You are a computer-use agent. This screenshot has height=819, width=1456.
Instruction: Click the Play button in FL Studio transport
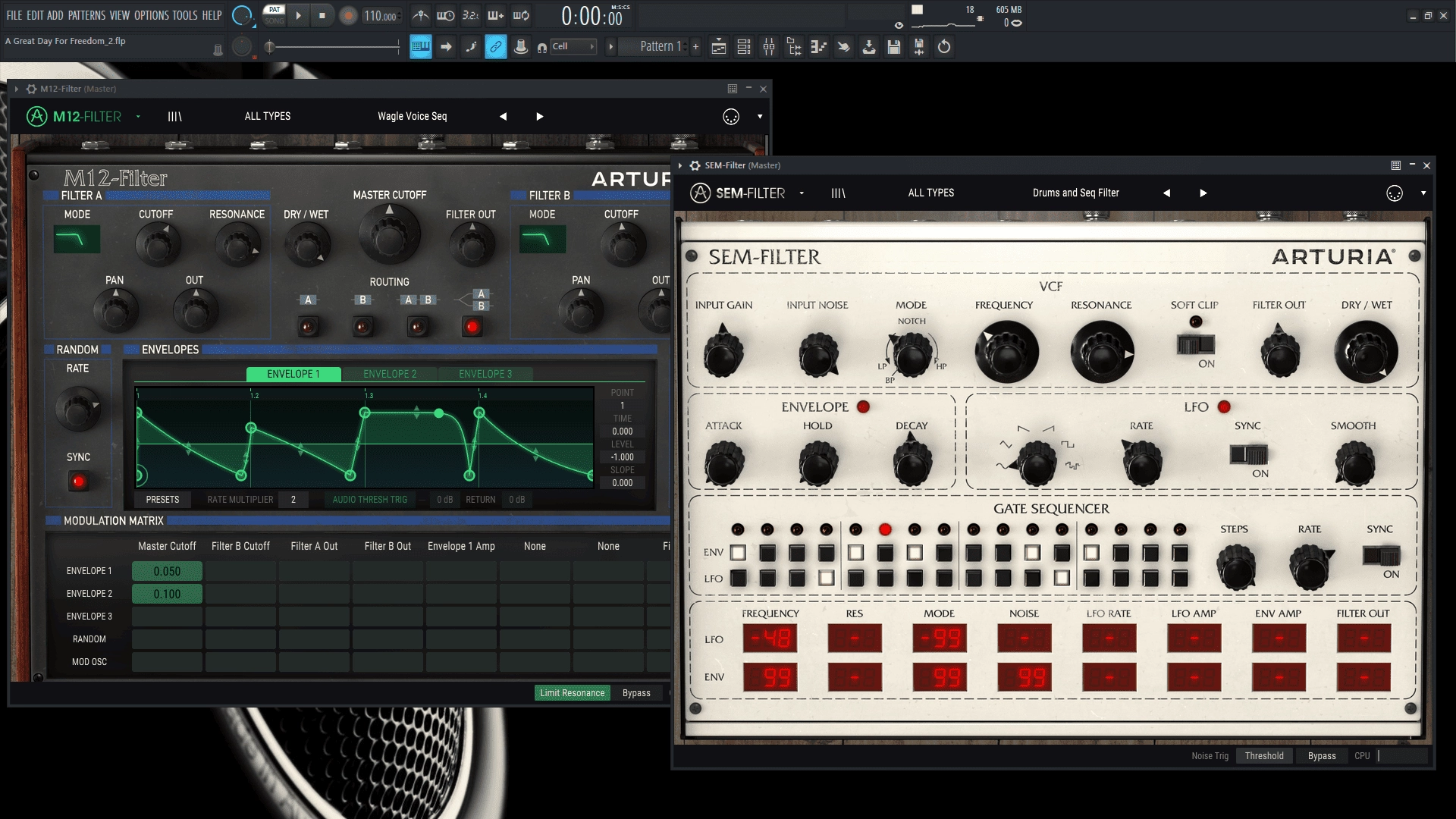pyautogui.click(x=298, y=15)
